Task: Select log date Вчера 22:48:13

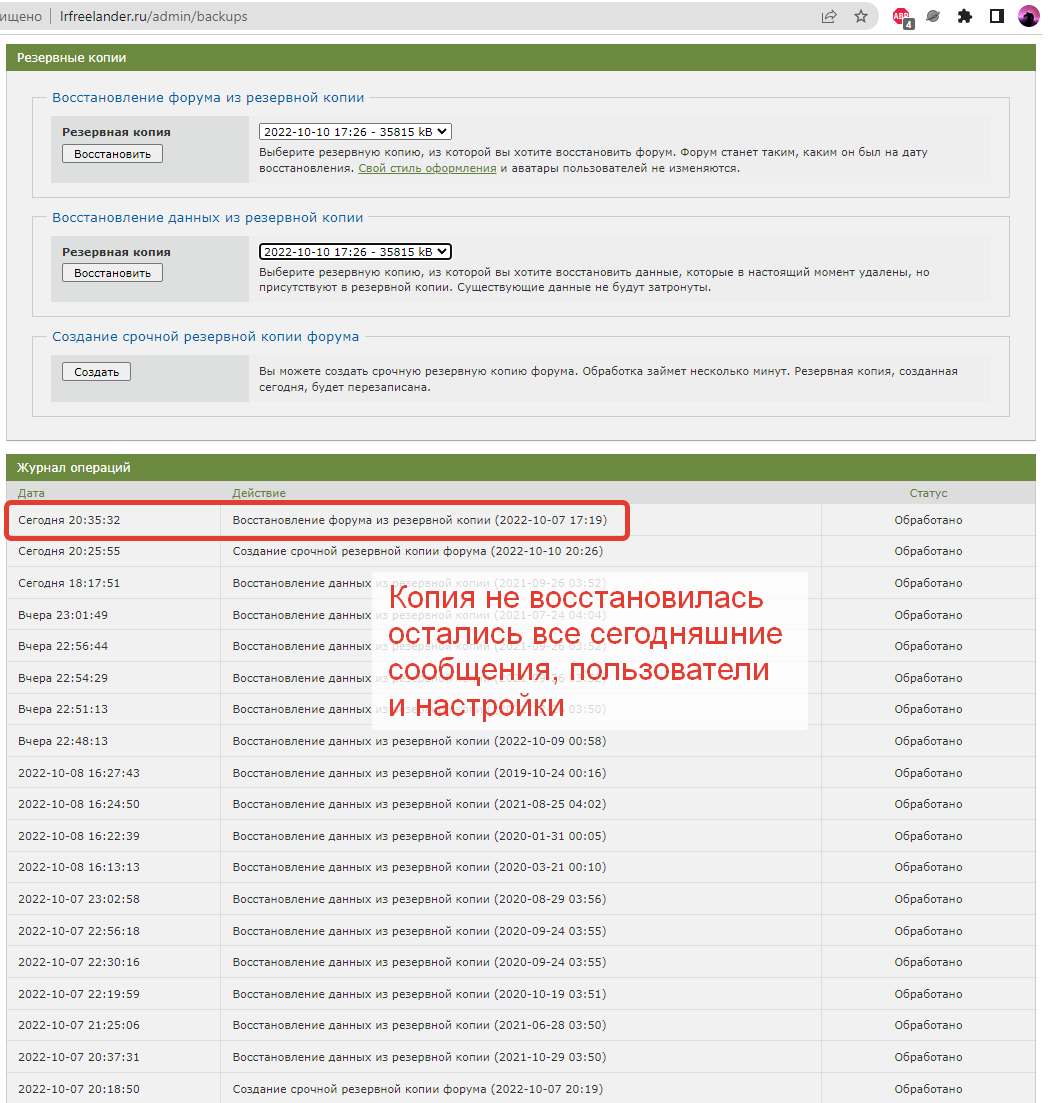Action: tap(63, 741)
